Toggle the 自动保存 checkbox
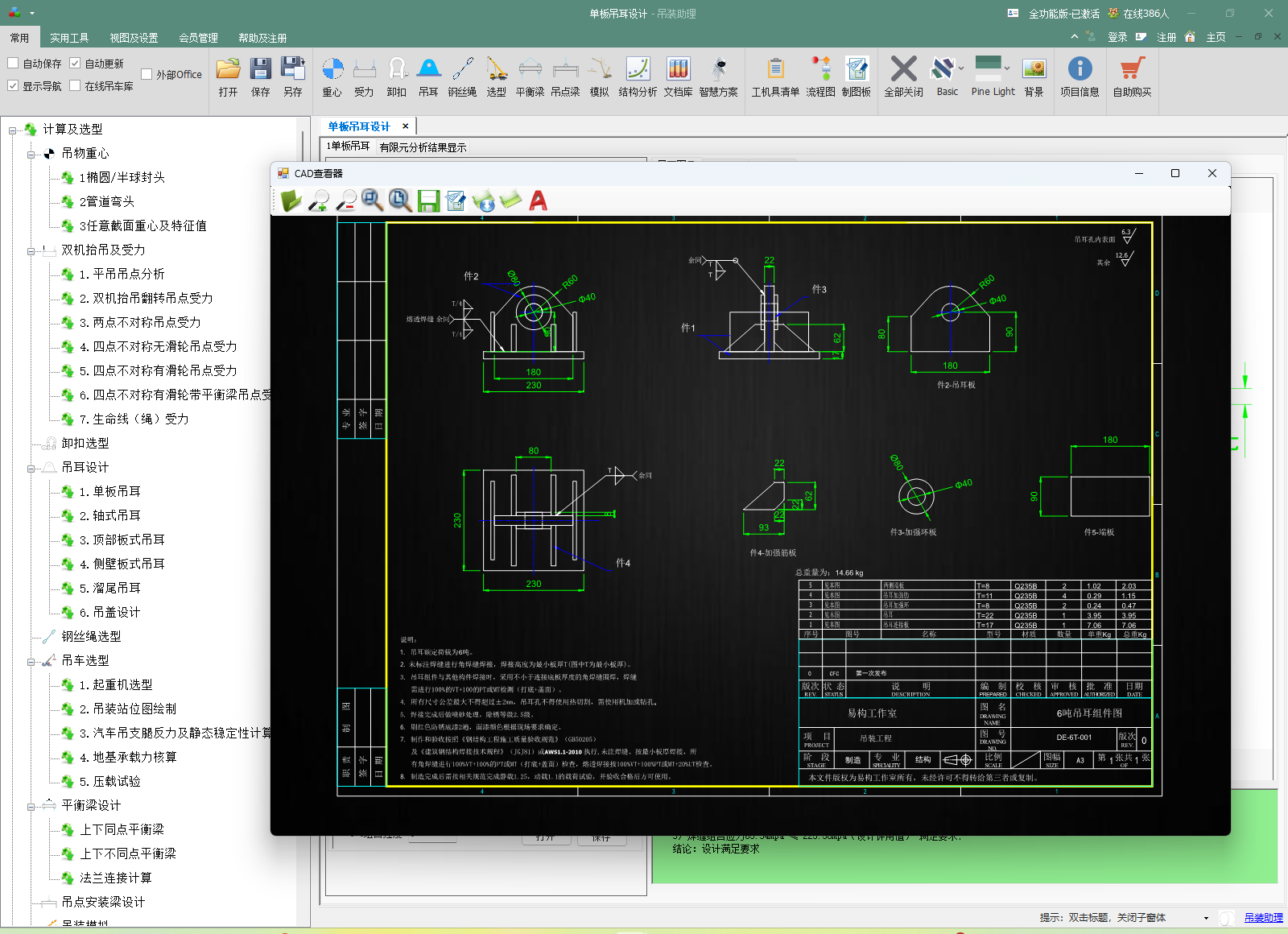Viewport: 1288px width, 934px height. click(13, 63)
